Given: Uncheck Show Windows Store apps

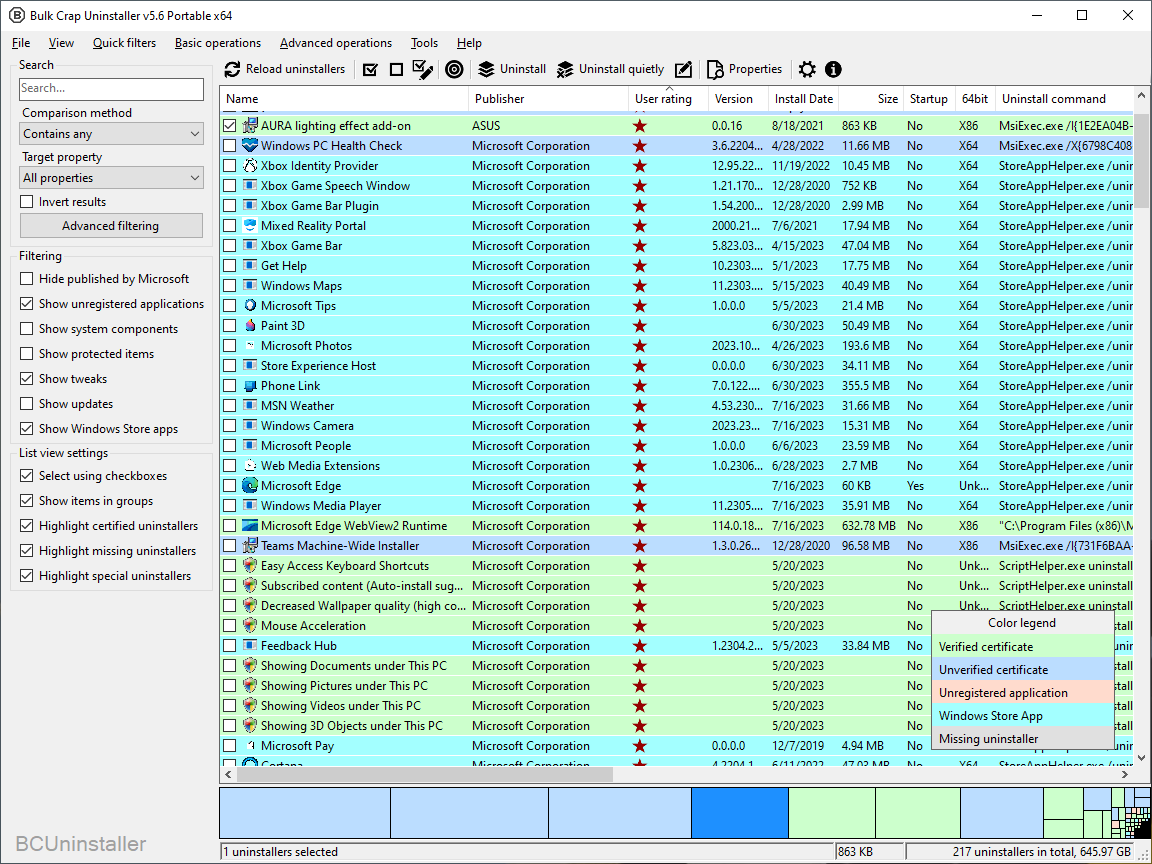Looking at the screenshot, I should [27, 428].
